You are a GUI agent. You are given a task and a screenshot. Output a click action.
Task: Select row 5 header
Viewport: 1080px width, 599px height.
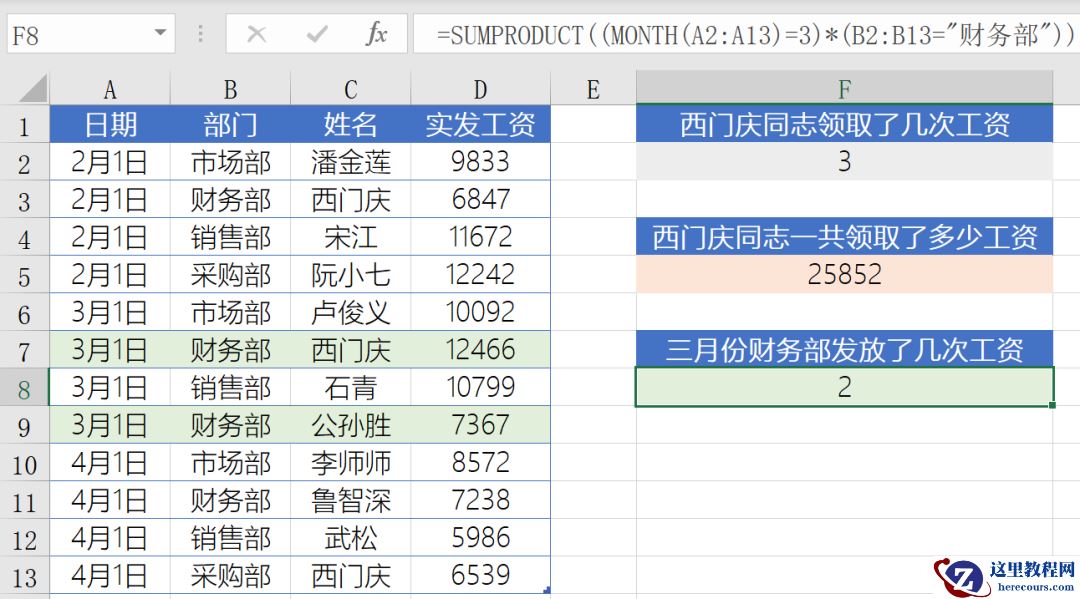24,276
